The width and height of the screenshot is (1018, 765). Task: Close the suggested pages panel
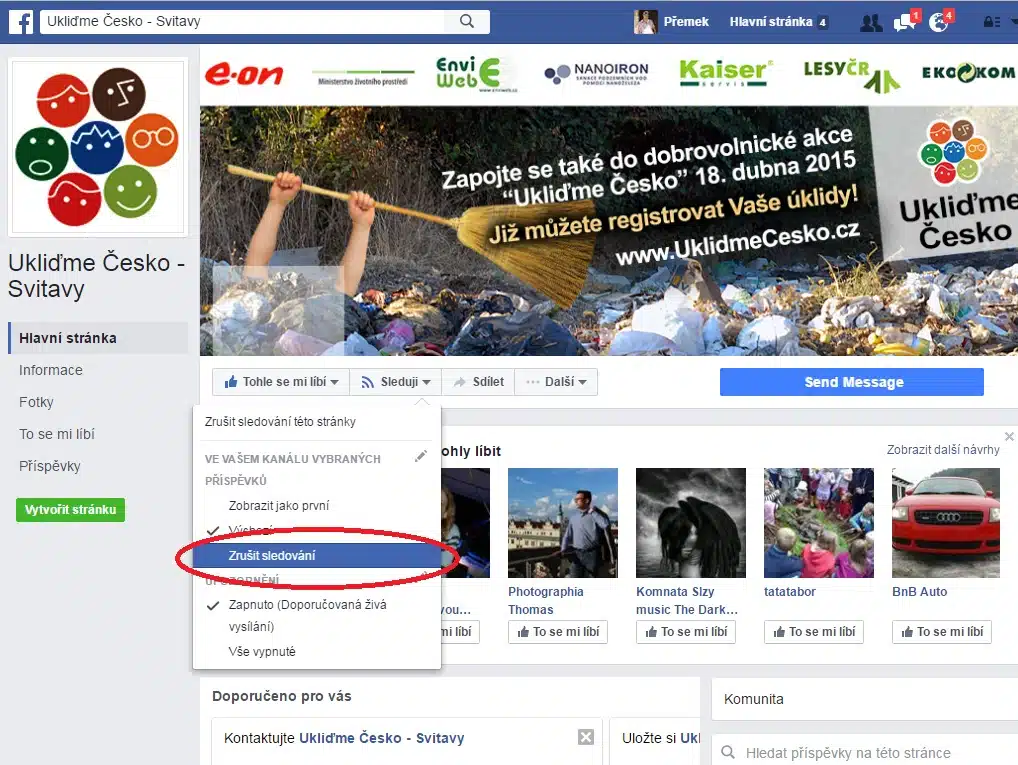[1009, 436]
